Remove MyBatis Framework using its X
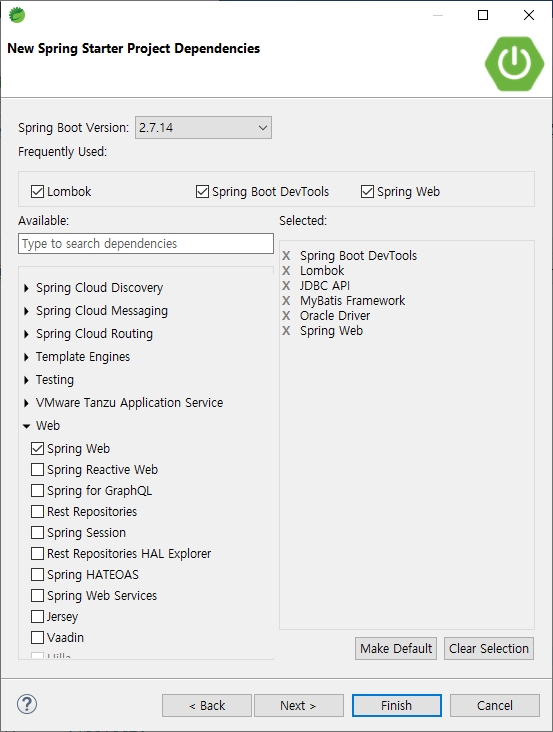Viewport: 553px width, 732px height. pos(286,300)
